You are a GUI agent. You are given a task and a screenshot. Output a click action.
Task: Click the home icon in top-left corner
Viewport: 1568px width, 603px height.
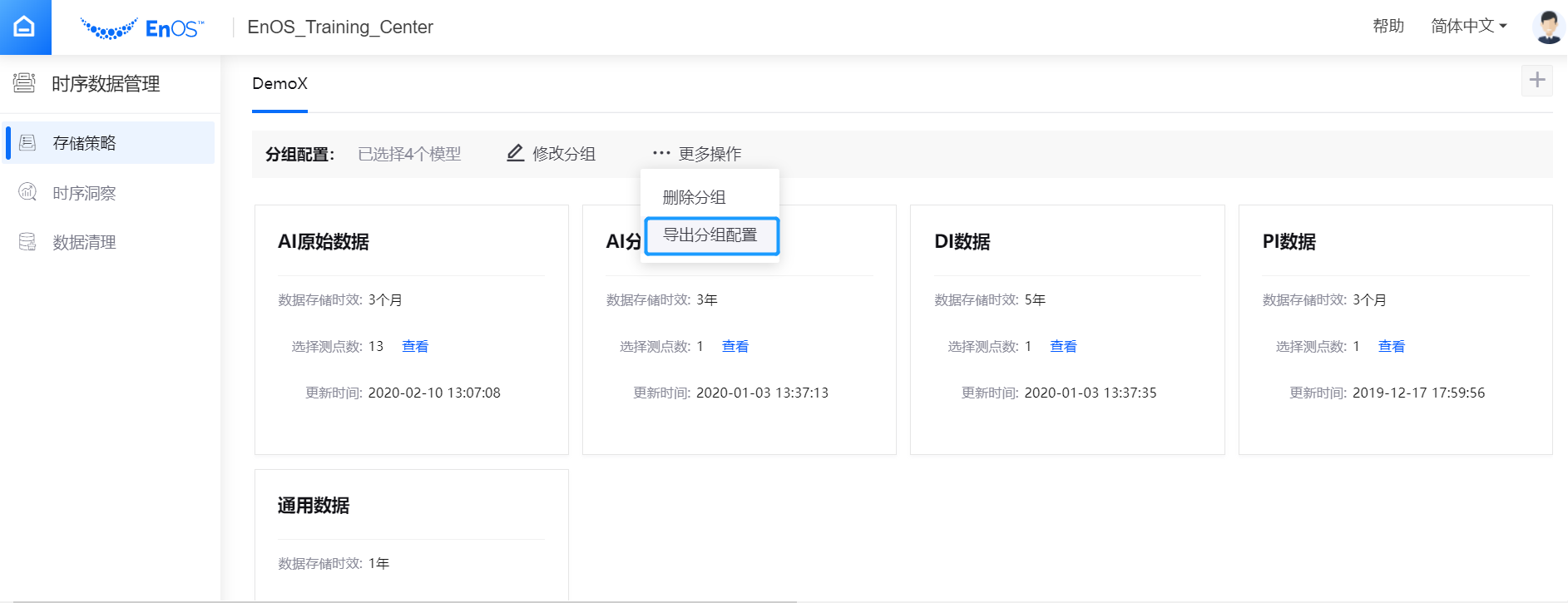[x=25, y=27]
